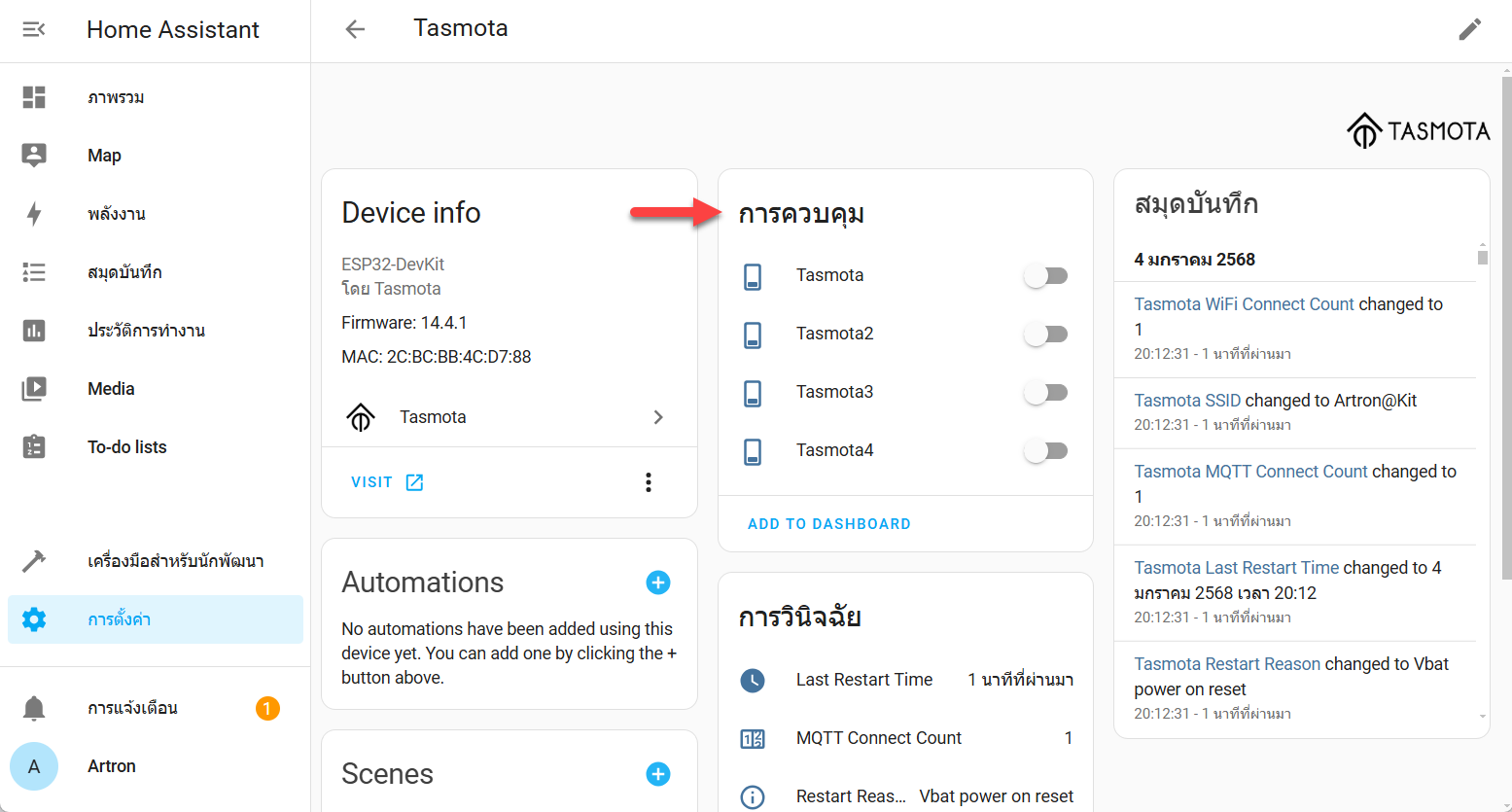Click the Tasmota4 entity device icon
Viewport: 1512px width, 812px height.
click(x=753, y=452)
